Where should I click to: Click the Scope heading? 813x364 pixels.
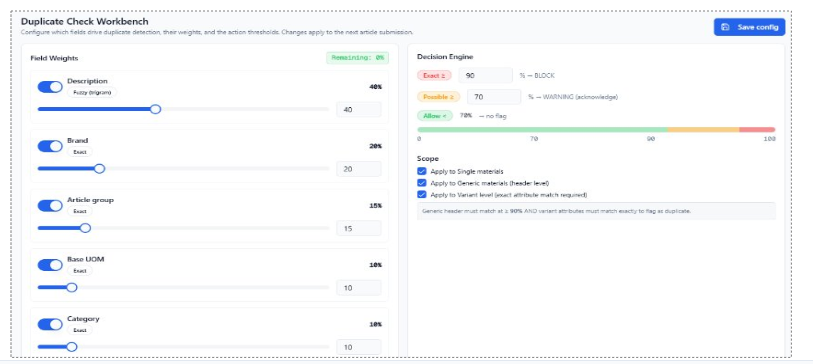click(428, 159)
